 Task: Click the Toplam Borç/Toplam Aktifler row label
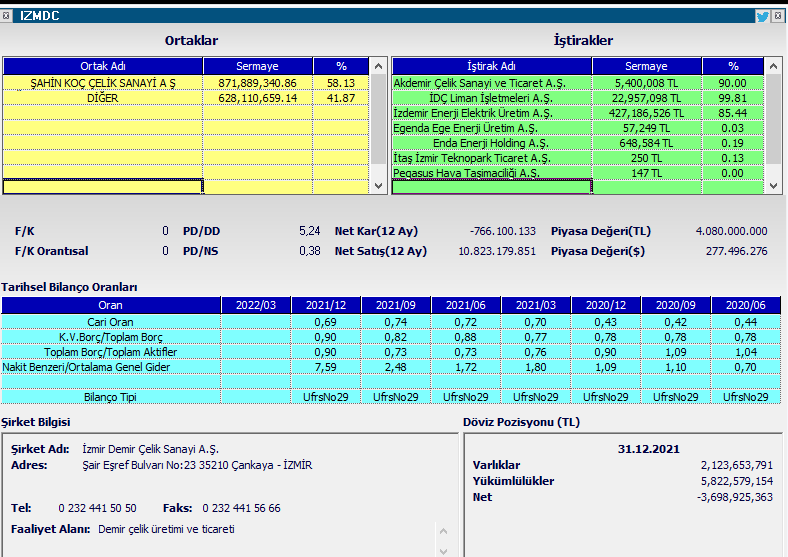pos(111,352)
